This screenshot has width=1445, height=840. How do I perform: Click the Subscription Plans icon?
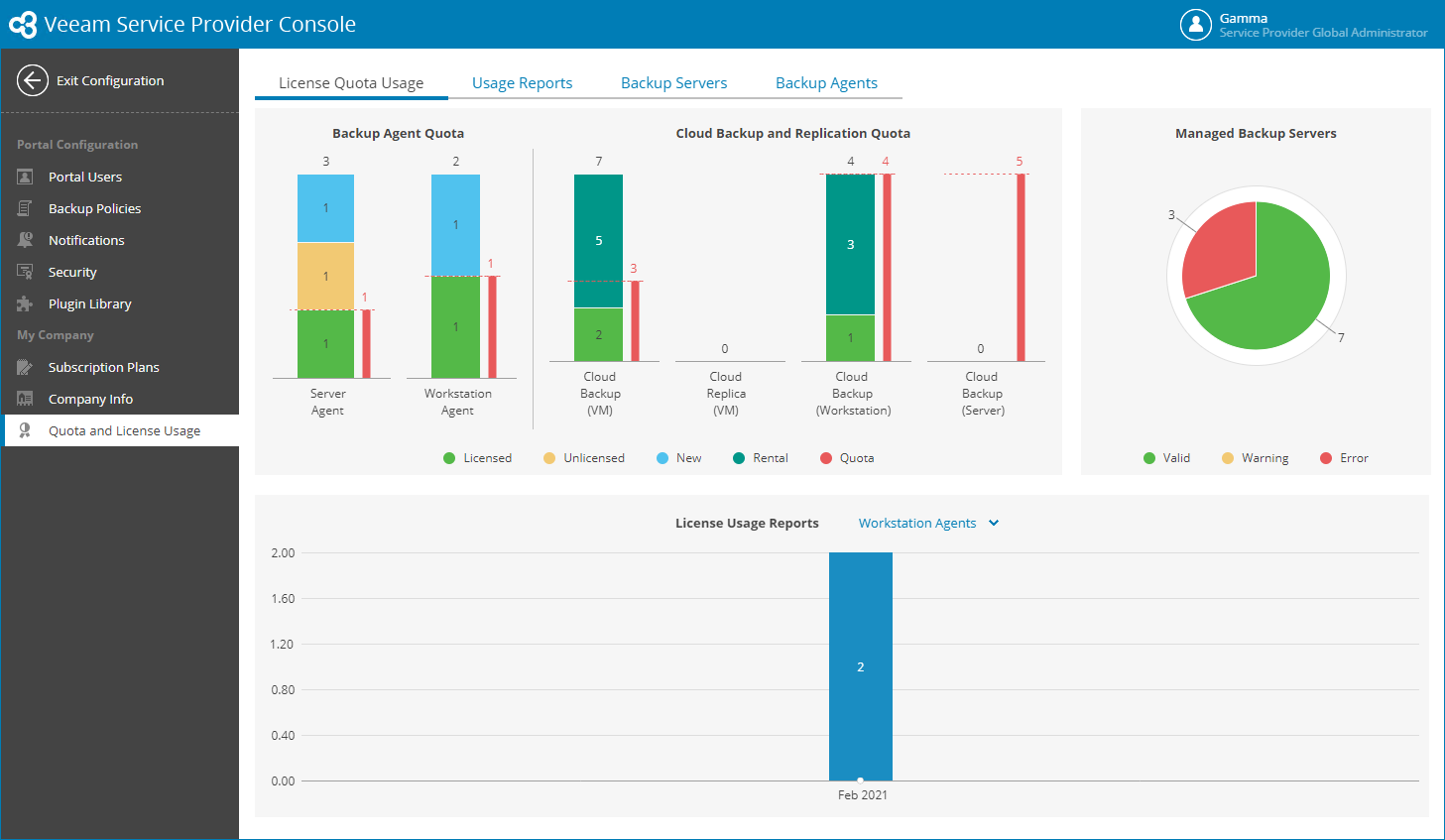point(25,367)
